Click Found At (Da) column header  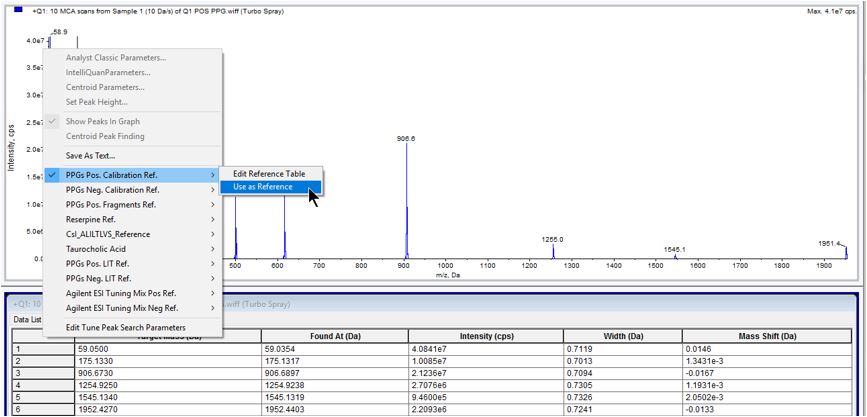pos(335,336)
